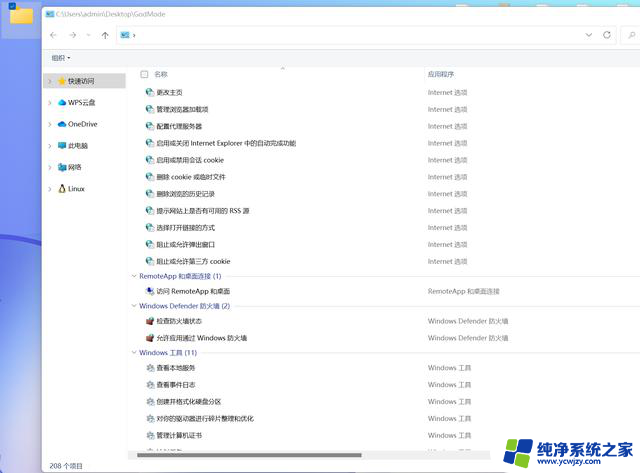Select the GodMode folder on the desktop
The height and width of the screenshot is (473, 640).
pyautogui.click(x=21, y=15)
